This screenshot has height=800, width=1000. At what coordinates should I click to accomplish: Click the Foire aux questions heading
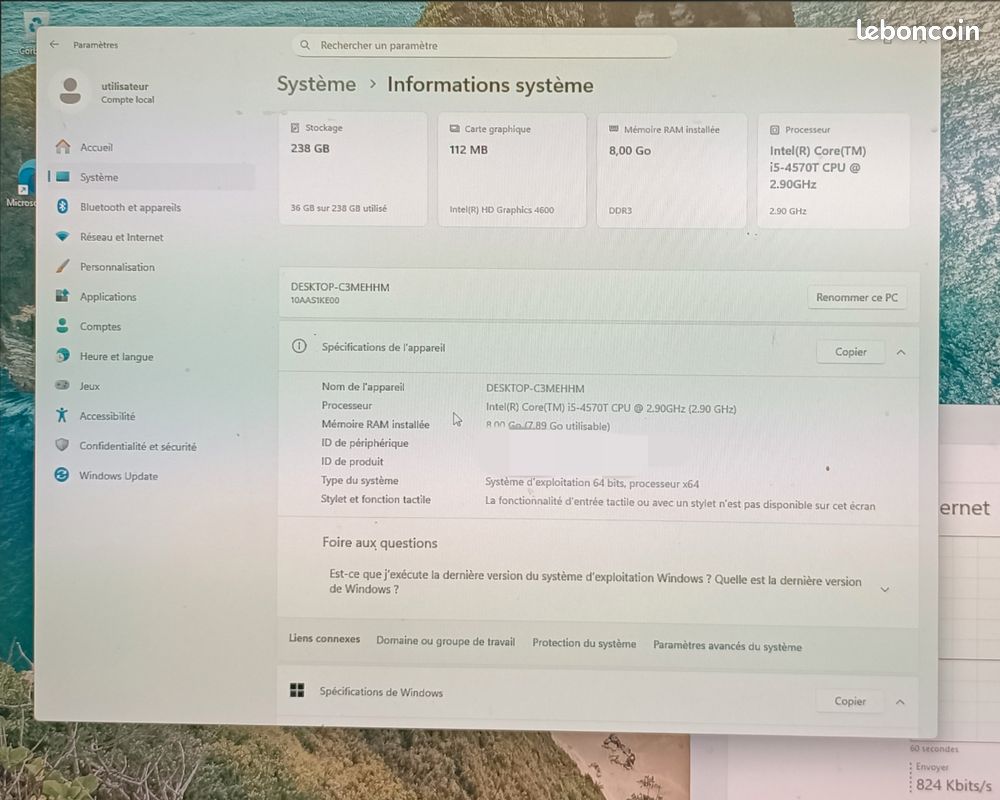[379, 543]
